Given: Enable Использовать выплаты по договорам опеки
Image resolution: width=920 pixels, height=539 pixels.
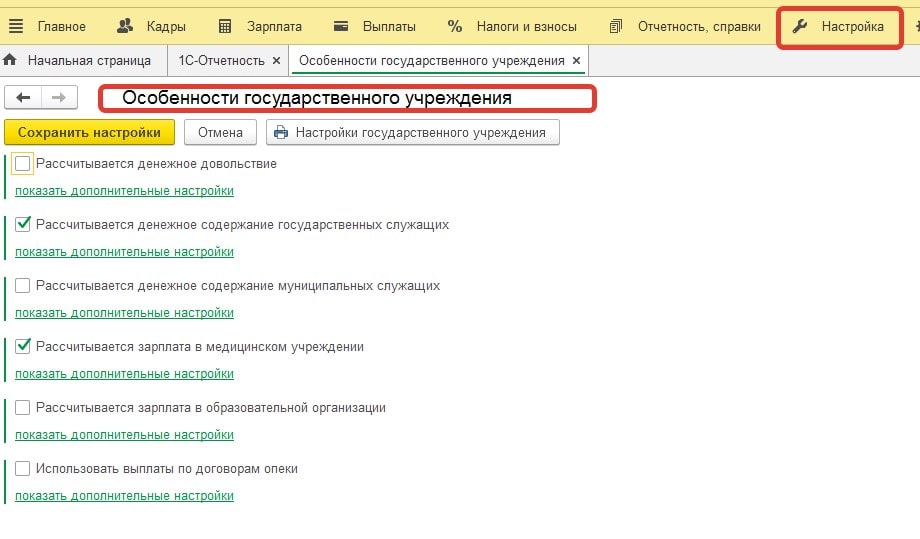Looking at the screenshot, I should pos(23,468).
